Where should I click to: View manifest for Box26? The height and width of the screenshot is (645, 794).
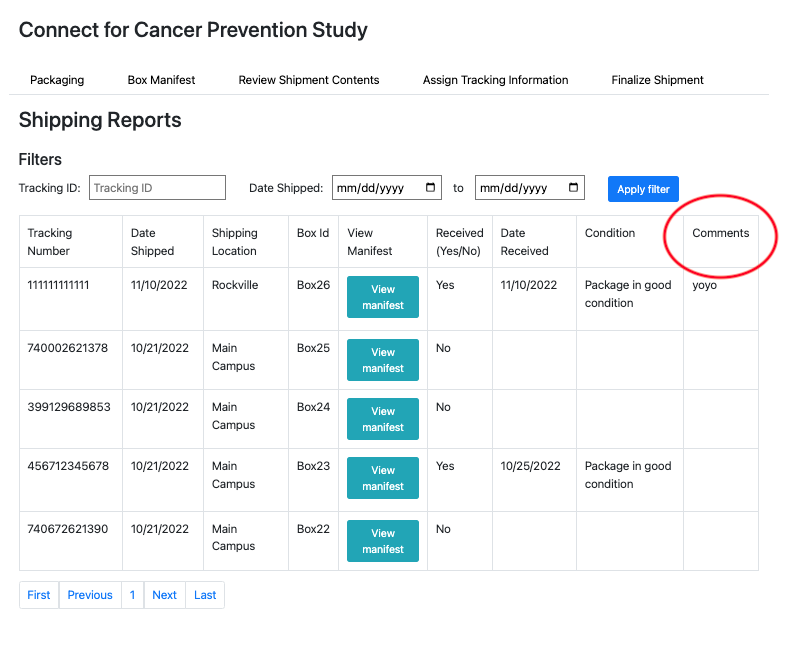click(x=383, y=297)
